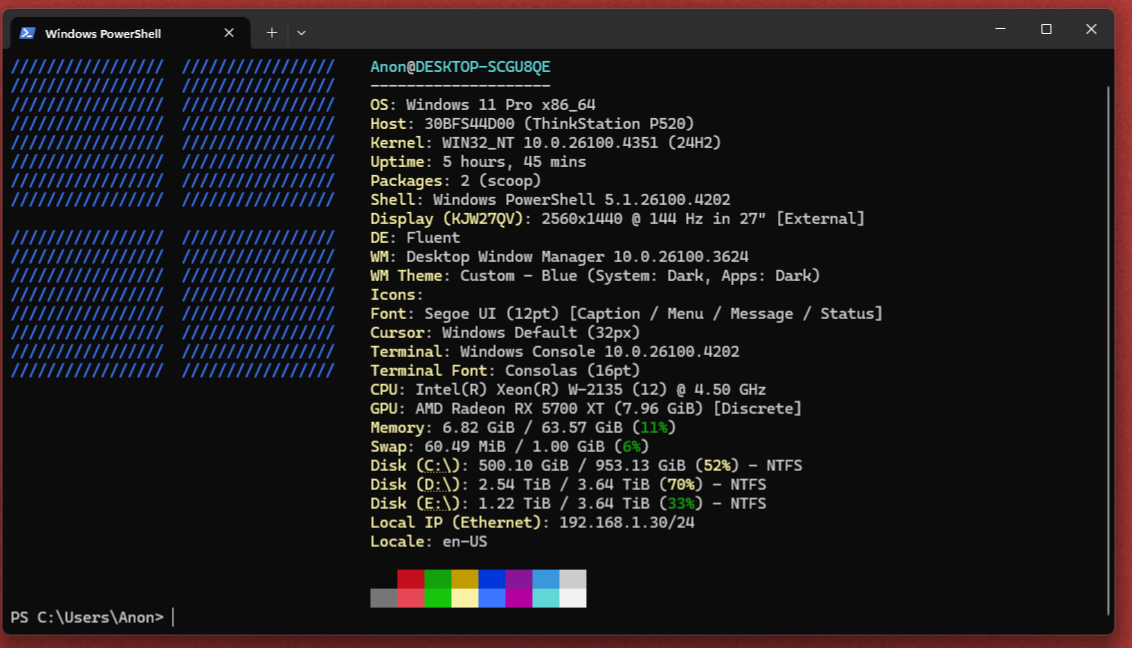1132x648 pixels.
Task: Click the Local IP 192.168.1.30/24 value
Action: (627, 523)
